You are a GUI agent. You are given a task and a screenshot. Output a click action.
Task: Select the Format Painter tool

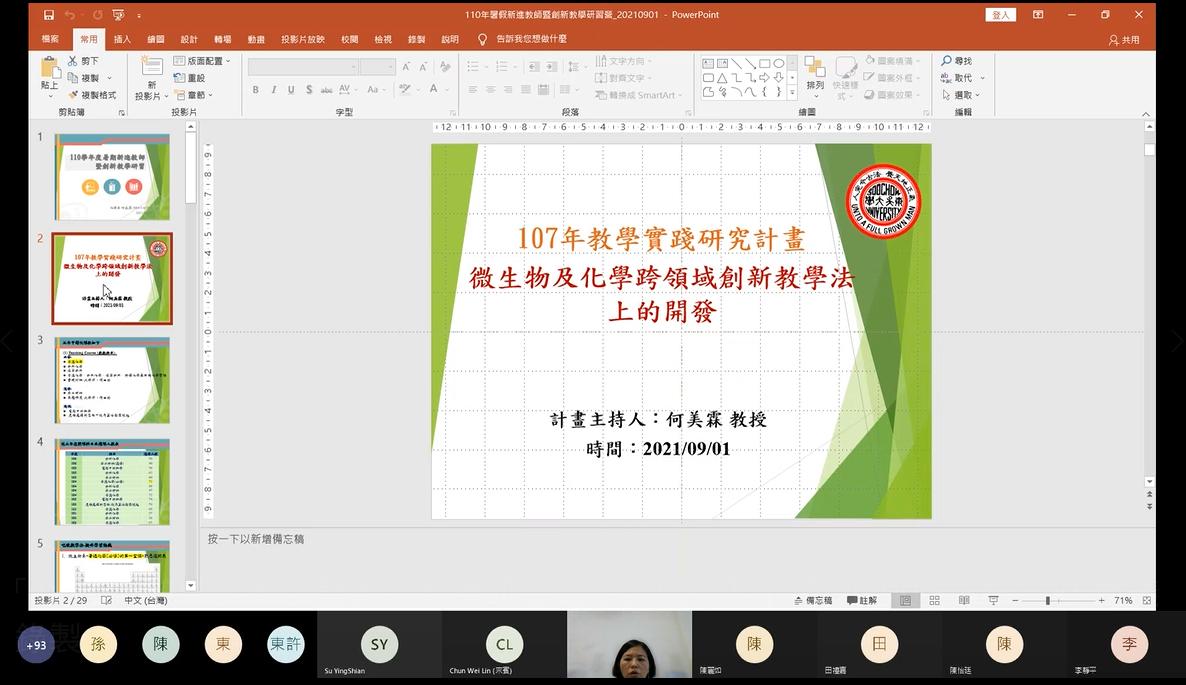click(88, 93)
